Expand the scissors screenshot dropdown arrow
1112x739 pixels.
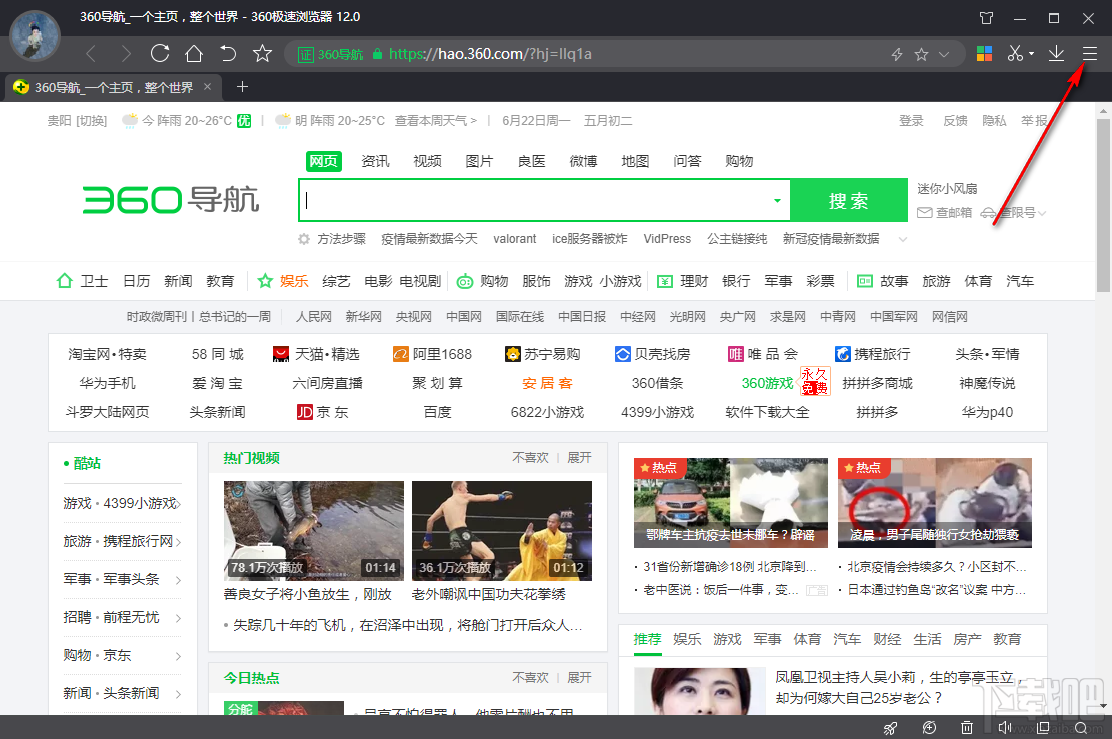pyautogui.click(x=1030, y=54)
